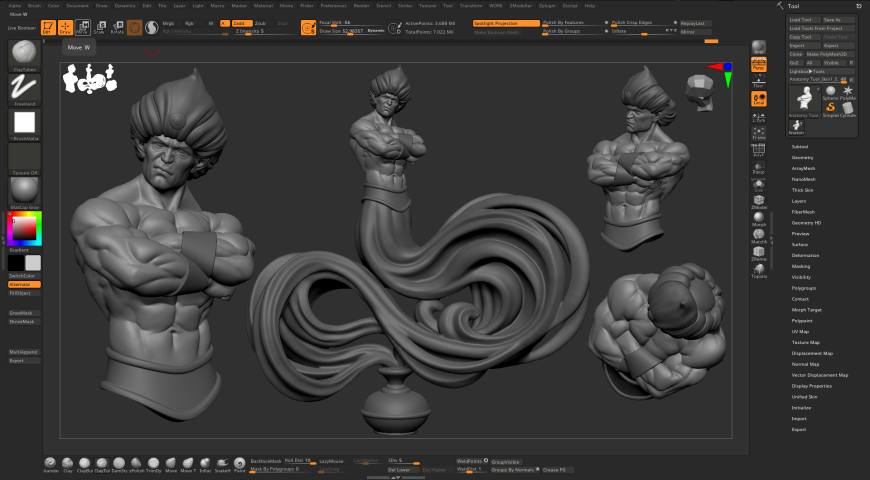Open the Freehand stroke selector
This screenshot has height=480, width=870.
click(x=24, y=89)
